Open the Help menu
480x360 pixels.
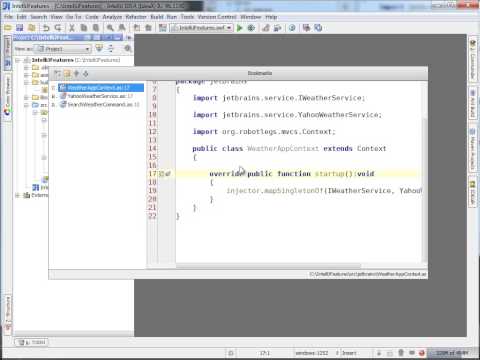[x=271, y=17]
